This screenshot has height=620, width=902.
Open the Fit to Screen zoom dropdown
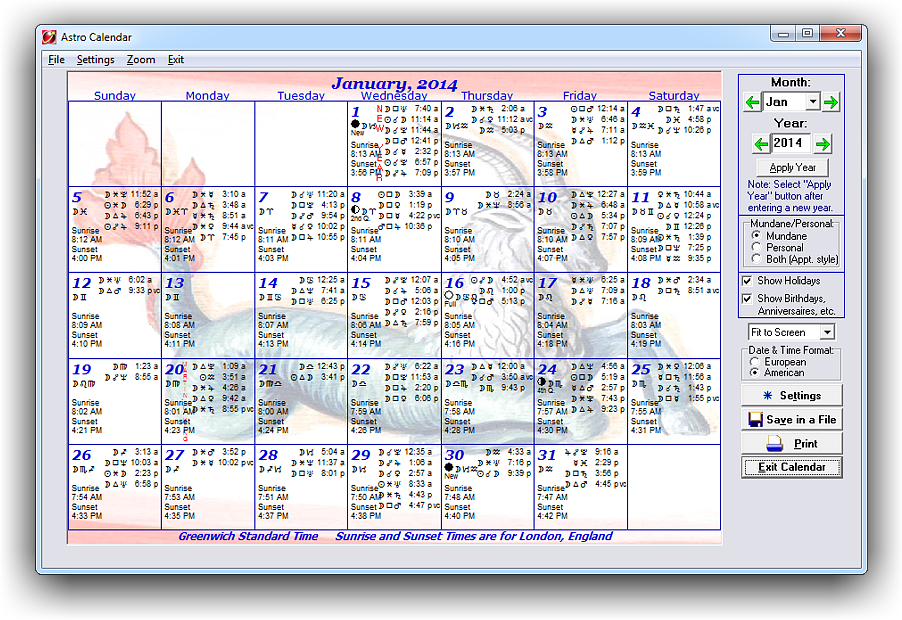[827, 332]
